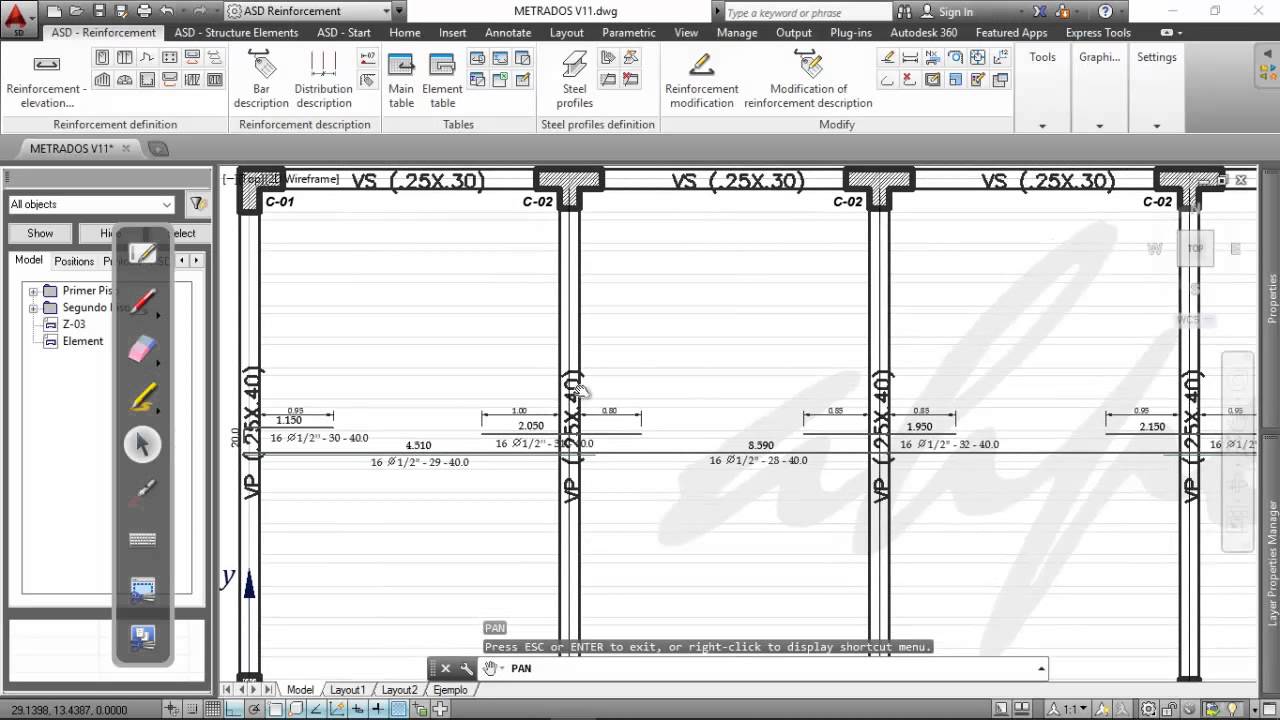Click the Undo arrow icon
Viewport: 1280px width, 720px height.
(166, 11)
